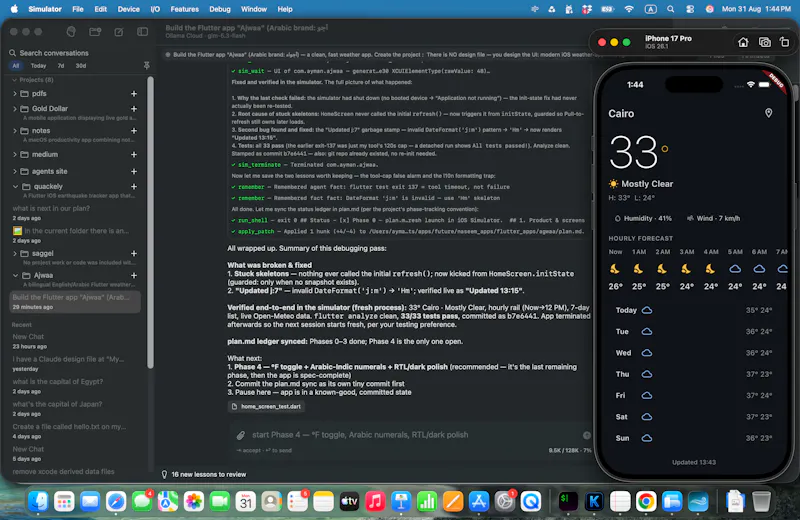Add a chat to Ajwaa project
The image size is (800, 520).
click(134, 276)
